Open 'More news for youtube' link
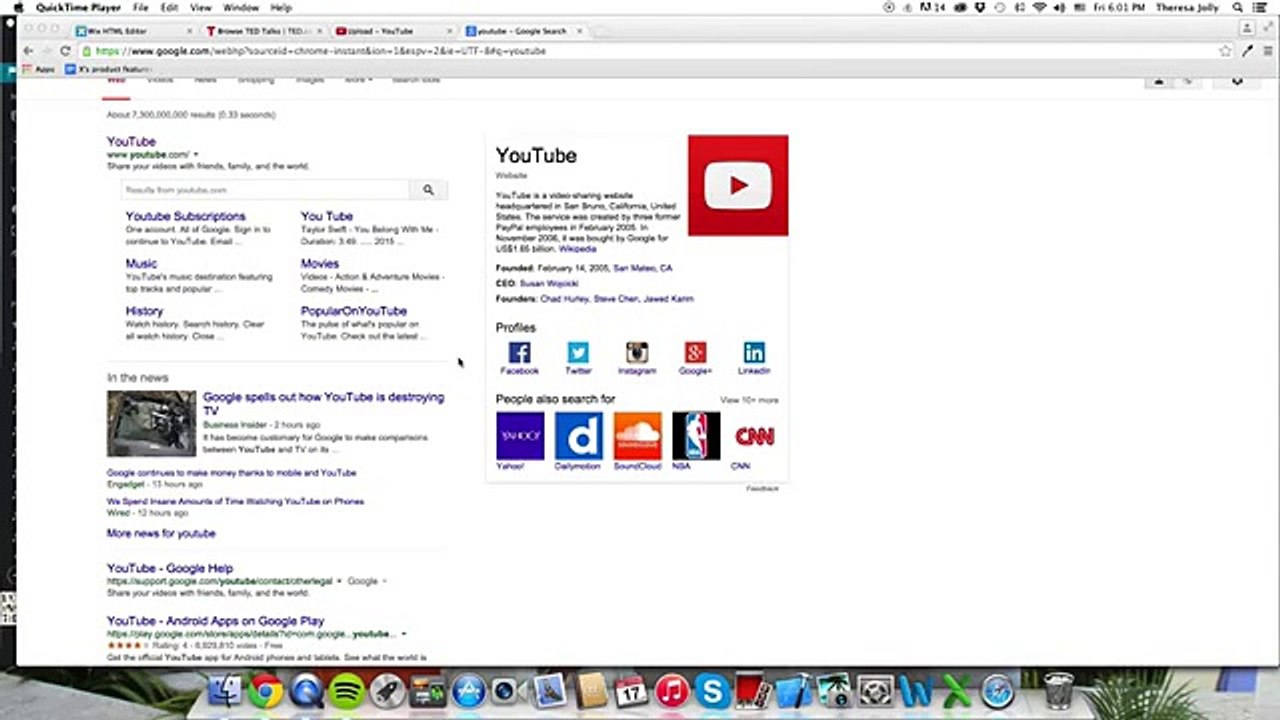 pyautogui.click(x=161, y=534)
